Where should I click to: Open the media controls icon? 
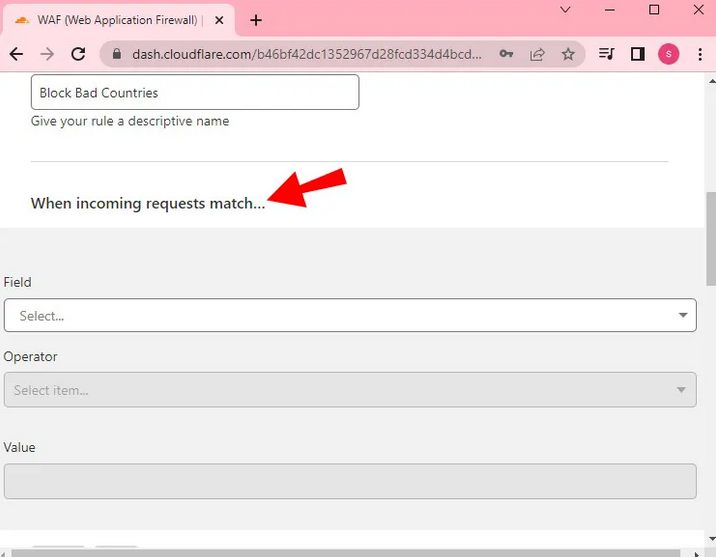[x=606, y=54]
